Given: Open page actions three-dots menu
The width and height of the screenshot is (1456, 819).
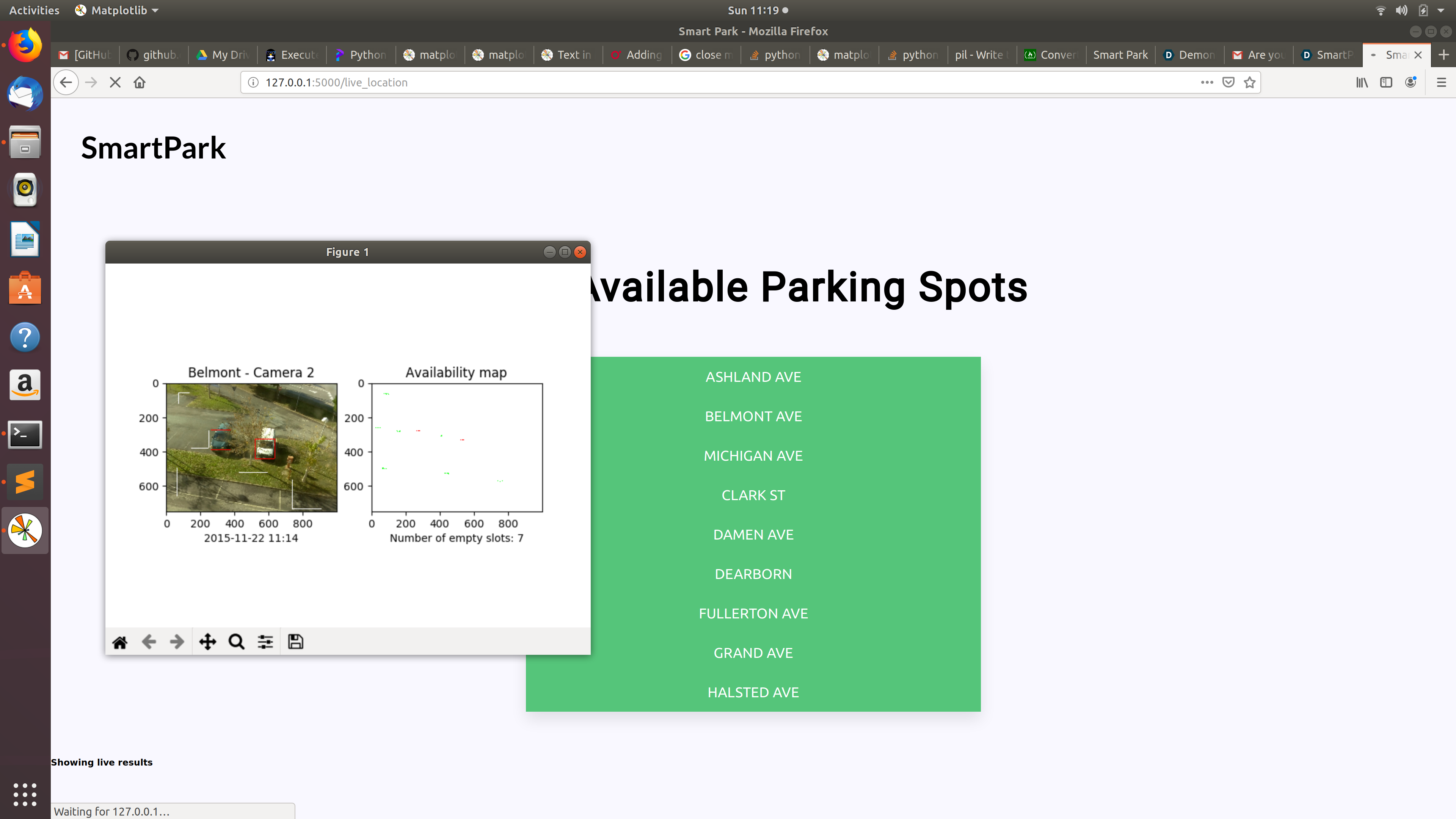Looking at the screenshot, I should 1207,83.
